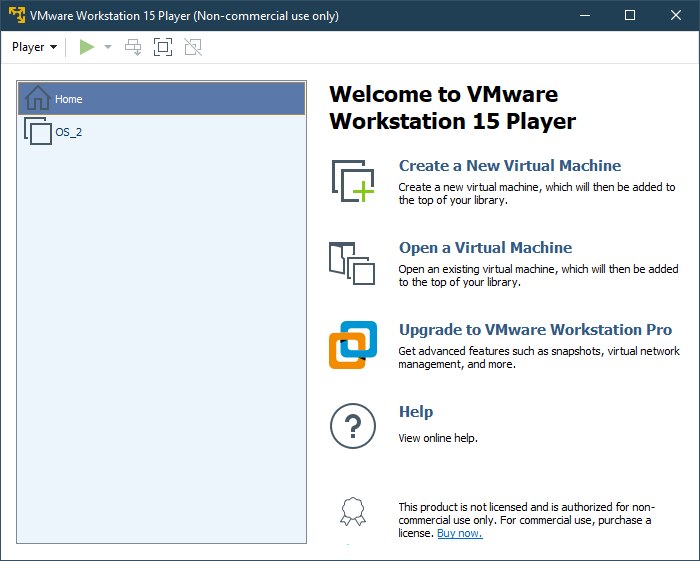Open the Player dropdown menu

(x=34, y=47)
